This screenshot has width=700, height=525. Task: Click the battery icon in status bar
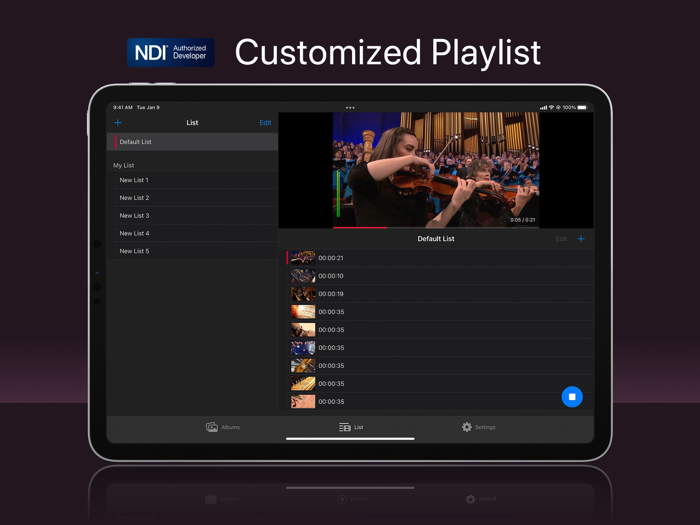583,107
